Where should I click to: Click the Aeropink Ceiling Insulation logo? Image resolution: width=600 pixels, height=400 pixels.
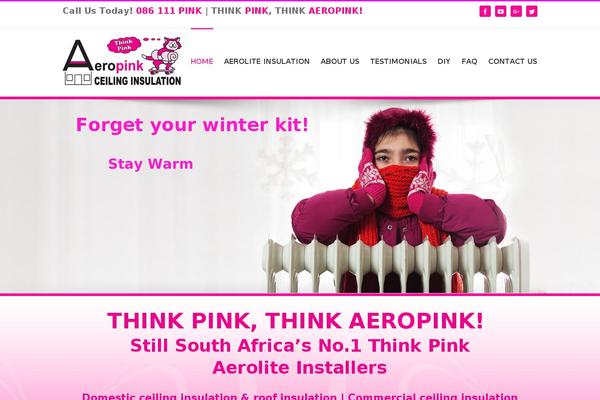[122, 62]
